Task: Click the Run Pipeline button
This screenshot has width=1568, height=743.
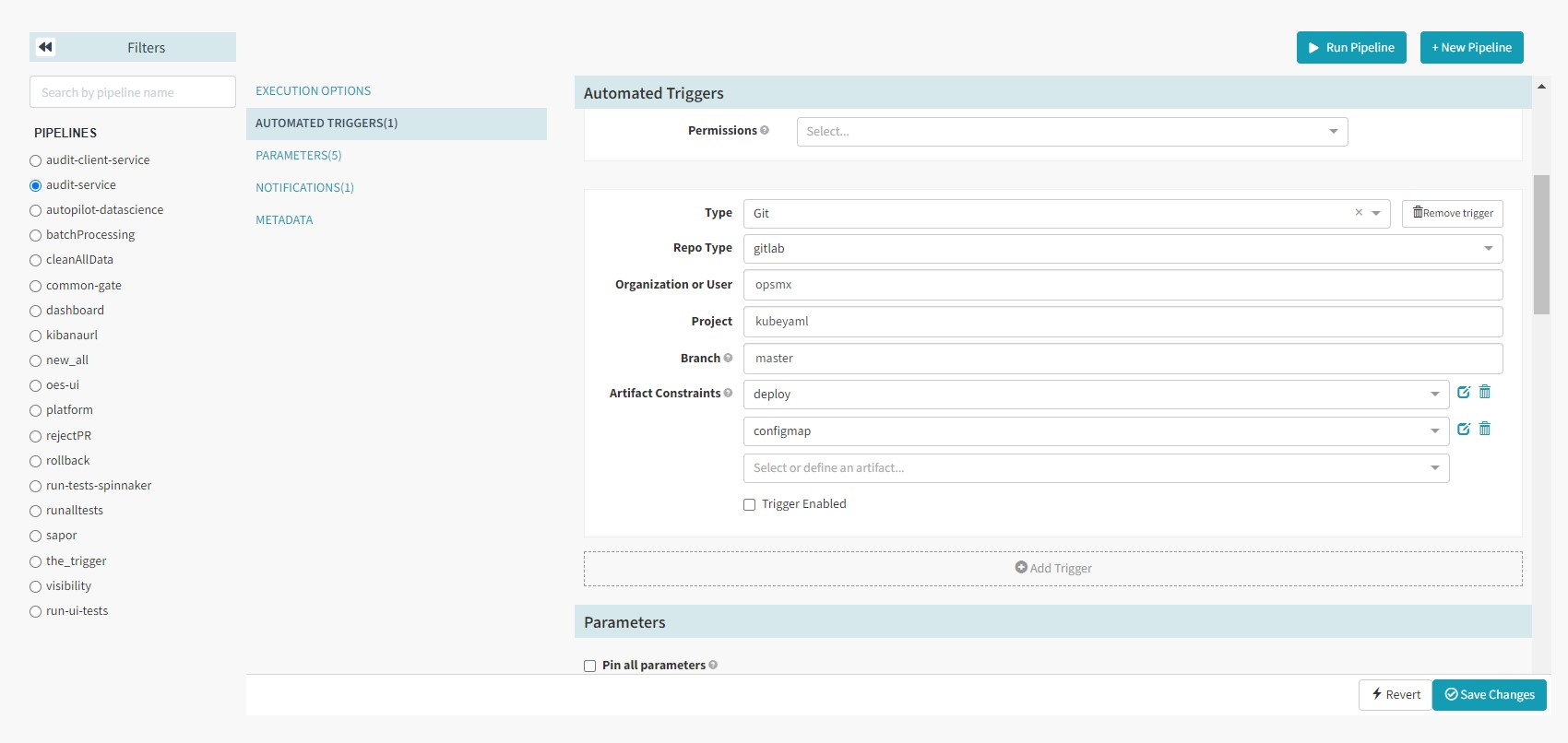Action: click(x=1351, y=48)
